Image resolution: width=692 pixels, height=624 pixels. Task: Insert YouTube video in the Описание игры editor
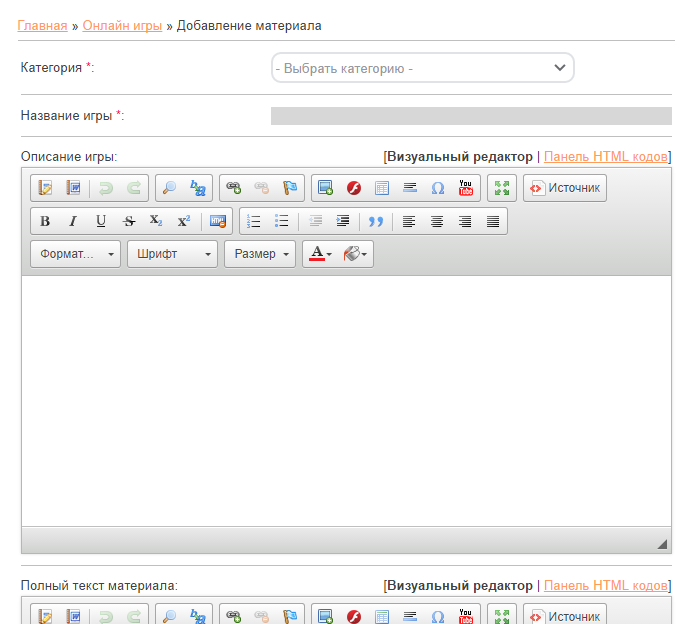pyautogui.click(x=466, y=188)
